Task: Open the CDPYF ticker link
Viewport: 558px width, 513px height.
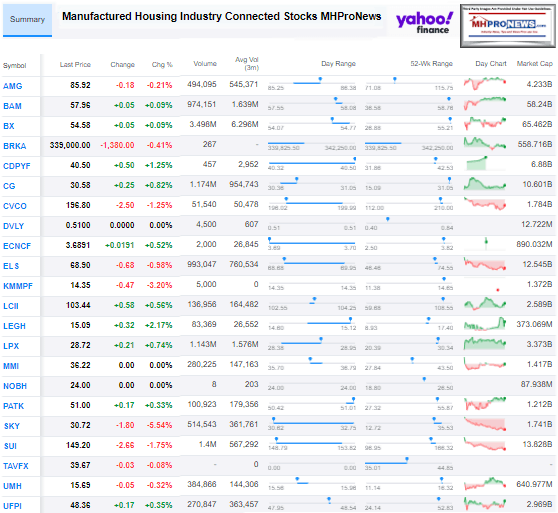Action: click(x=17, y=166)
